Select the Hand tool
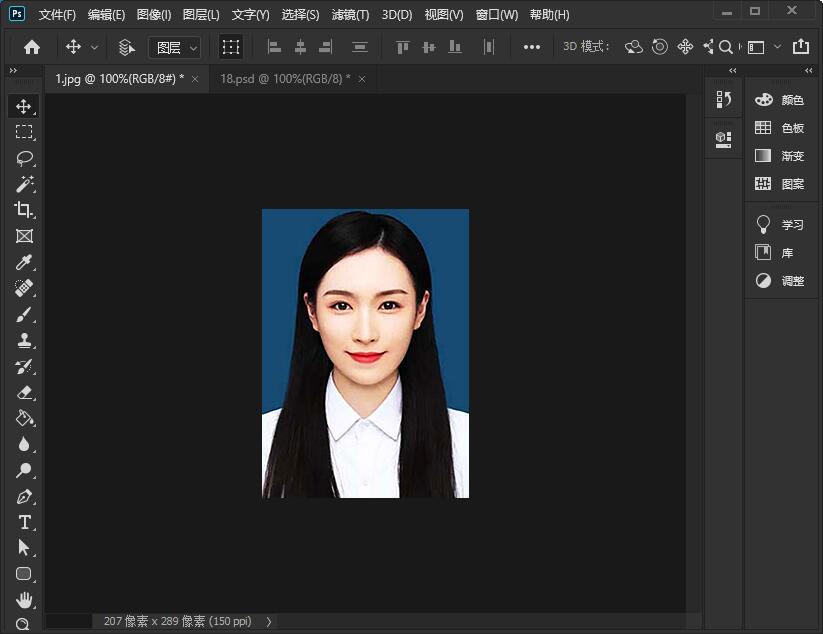 coord(24,600)
